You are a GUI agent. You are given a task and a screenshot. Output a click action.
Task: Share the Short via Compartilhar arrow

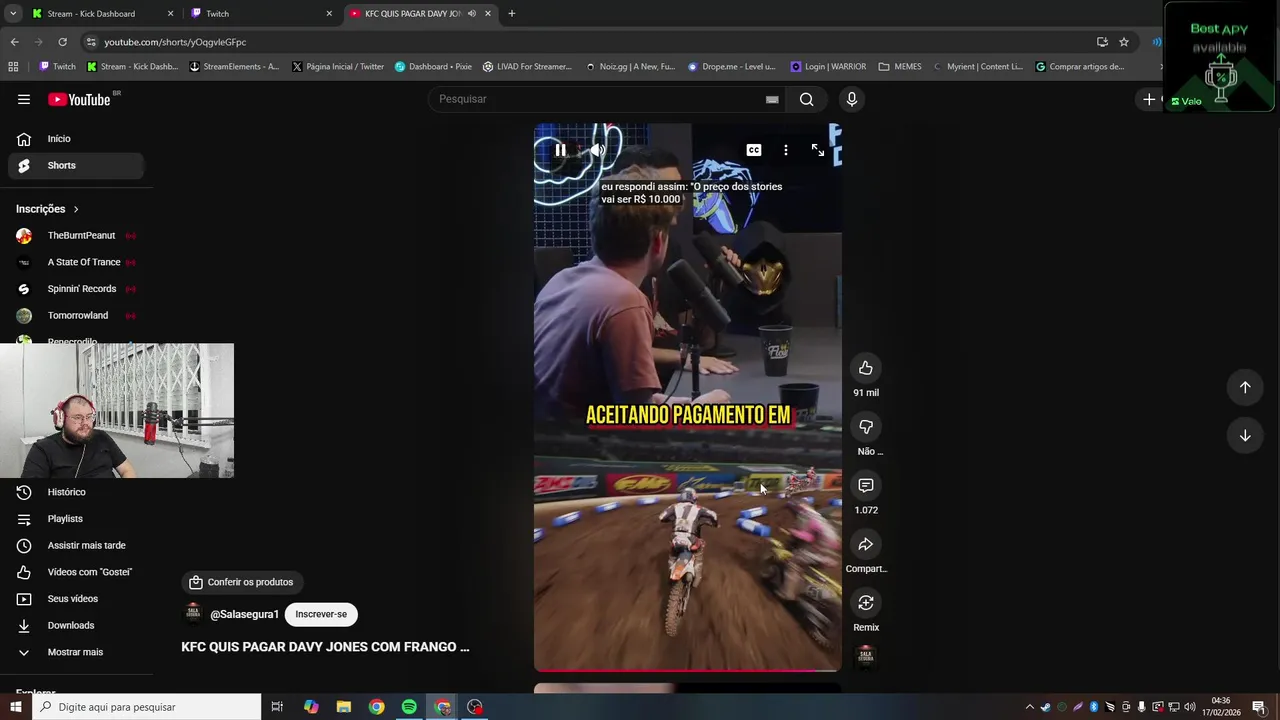pyautogui.click(x=866, y=544)
